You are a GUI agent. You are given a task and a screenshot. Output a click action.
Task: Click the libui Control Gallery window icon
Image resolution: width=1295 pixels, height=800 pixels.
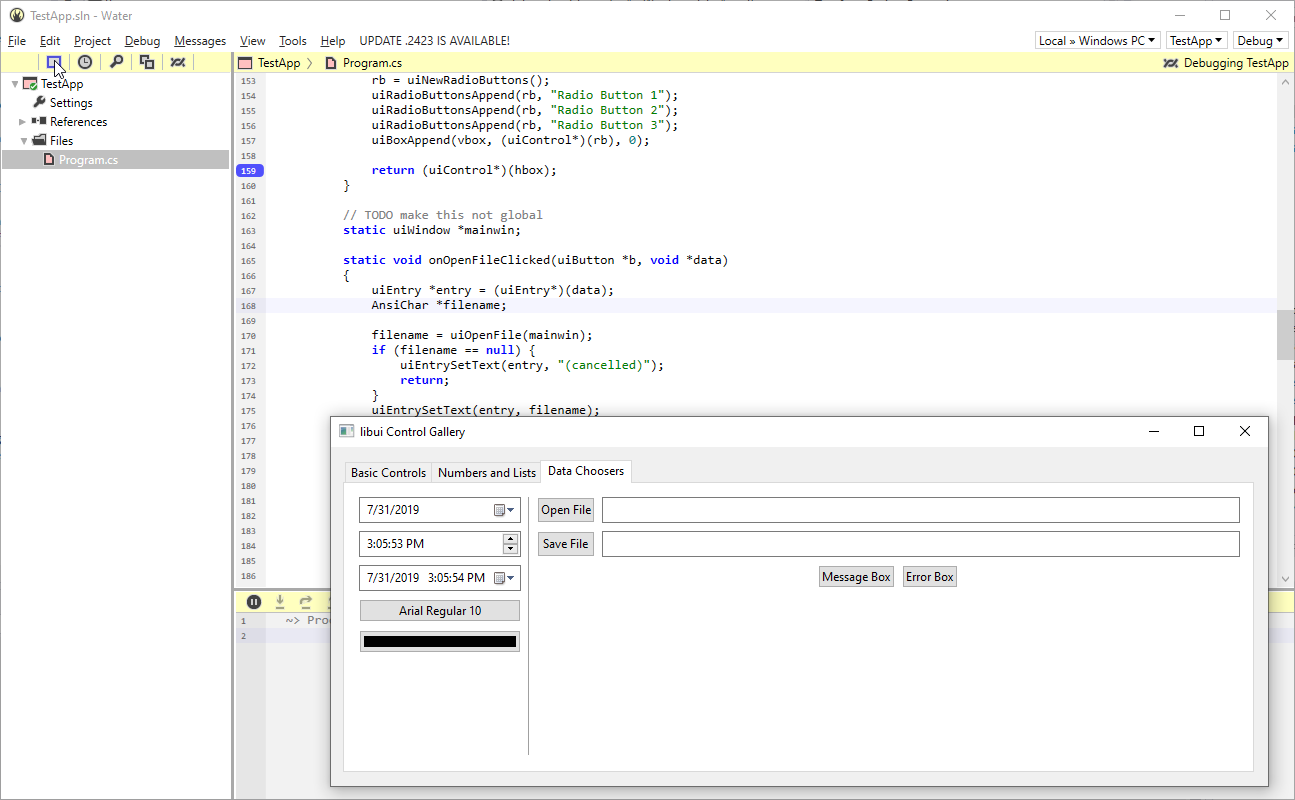click(x=347, y=431)
